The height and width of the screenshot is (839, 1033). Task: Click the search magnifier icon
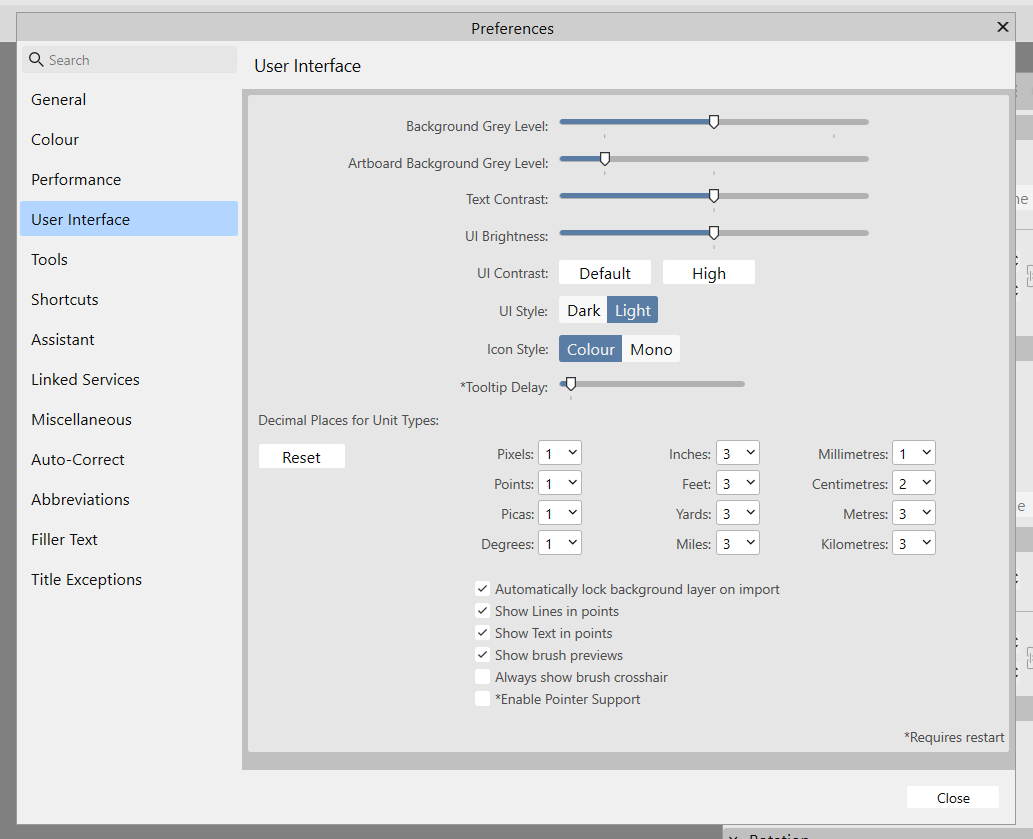(34, 60)
